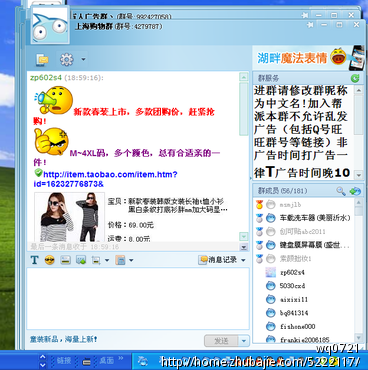The height and width of the screenshot is (370, 368).
Task: Click sender name zp602s4 in chat
Action: pyautogui.click(x=46, y=78)
